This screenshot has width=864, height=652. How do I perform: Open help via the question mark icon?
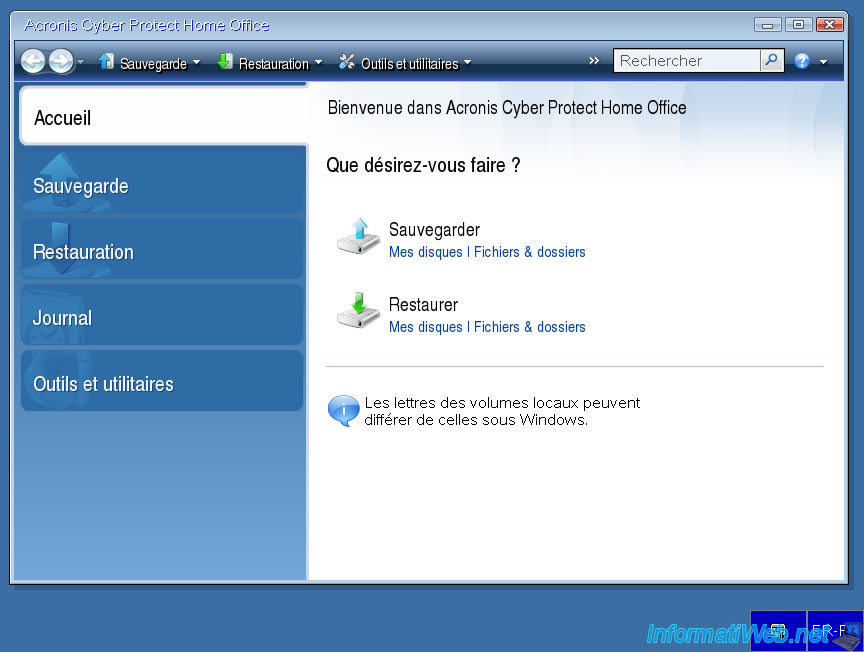(x=802, y=62)
